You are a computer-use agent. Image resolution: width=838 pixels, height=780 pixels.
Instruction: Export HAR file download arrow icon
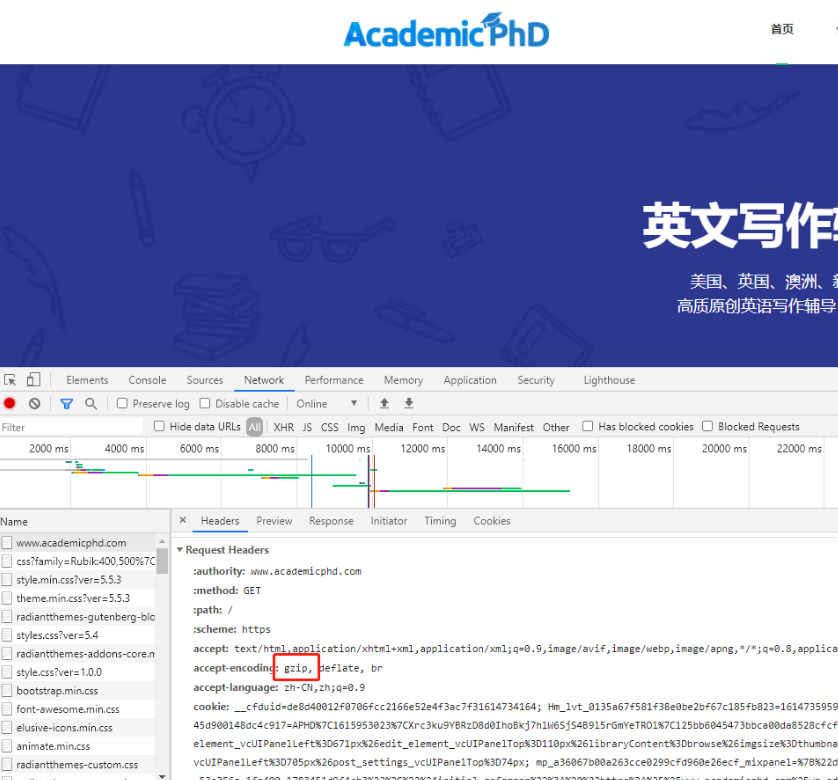point(409,403)
